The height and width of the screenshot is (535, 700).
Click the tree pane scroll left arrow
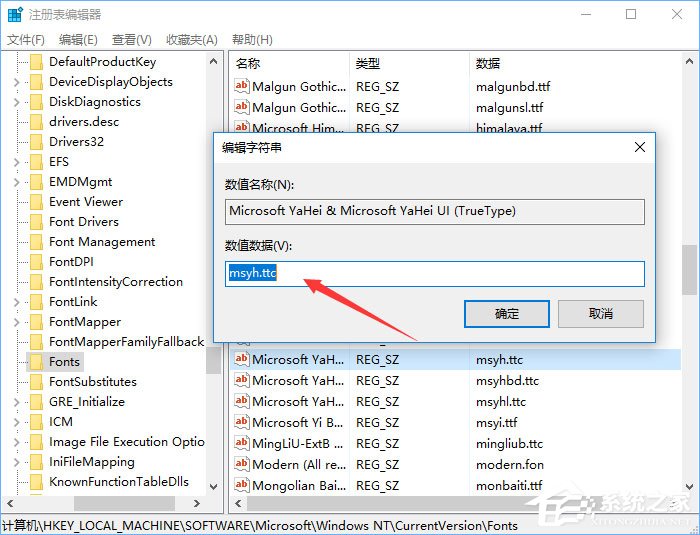click(10, 504)
